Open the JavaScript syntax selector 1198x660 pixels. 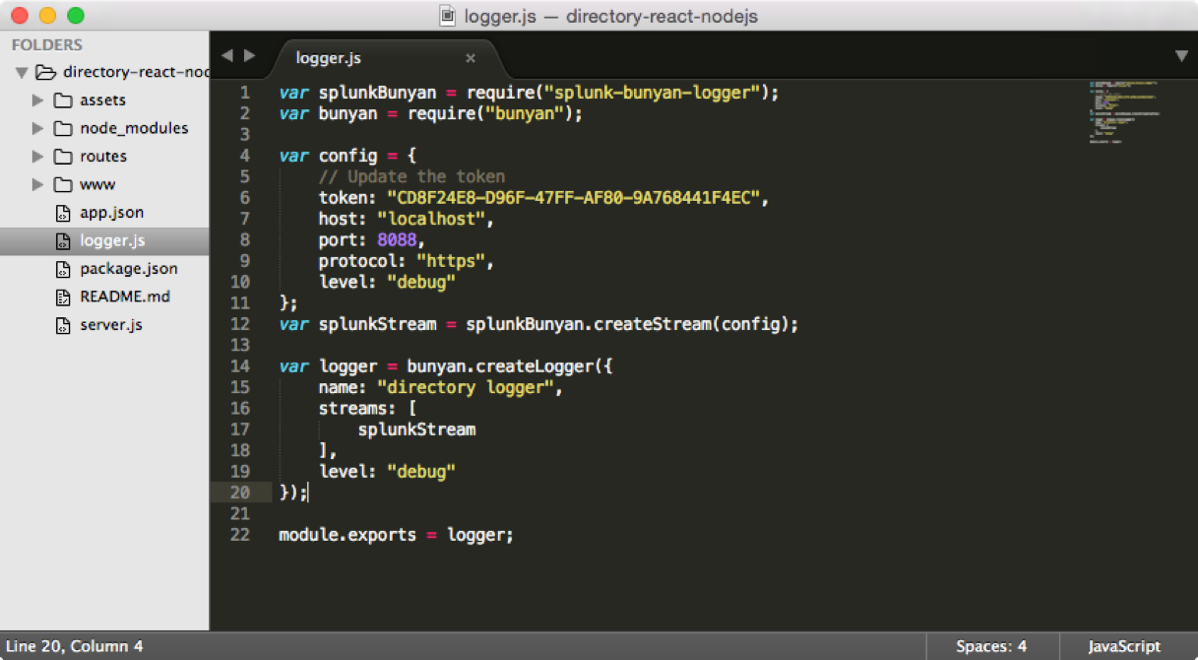click(1124, 646)
